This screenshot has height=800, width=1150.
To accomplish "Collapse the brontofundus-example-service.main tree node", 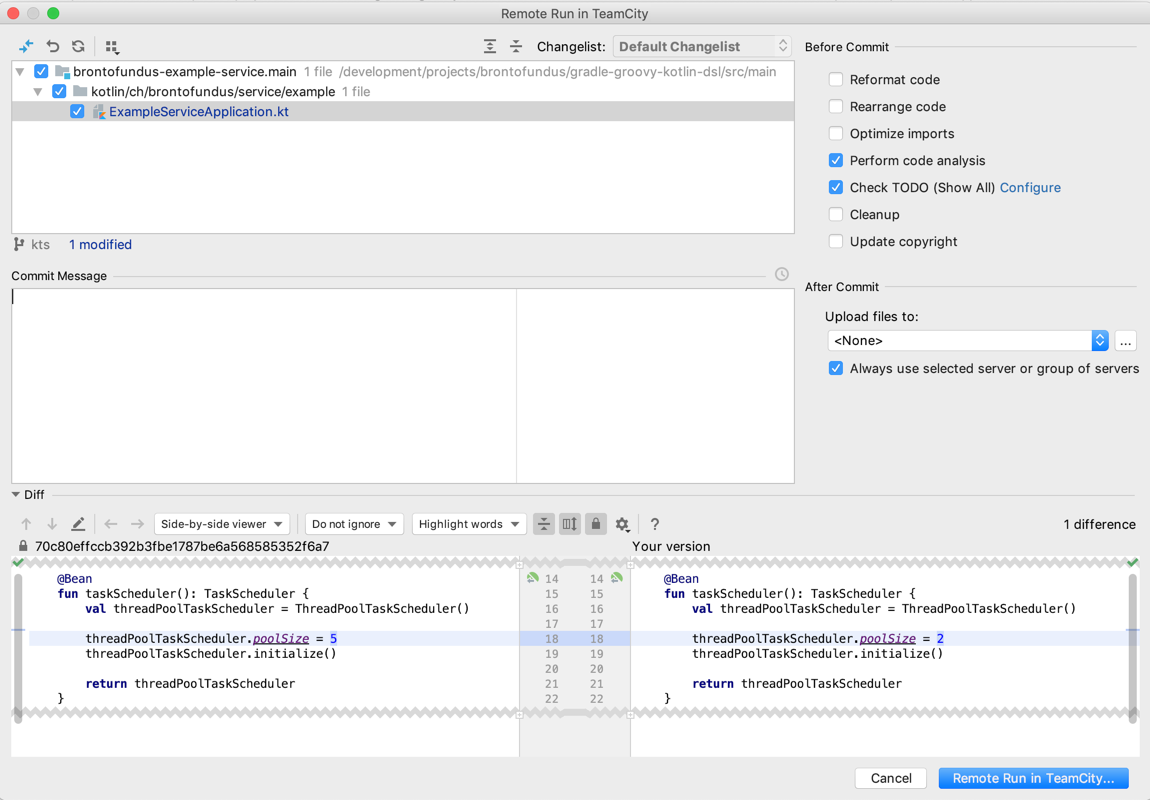I will pyautogui.click(x=21, y=72).
